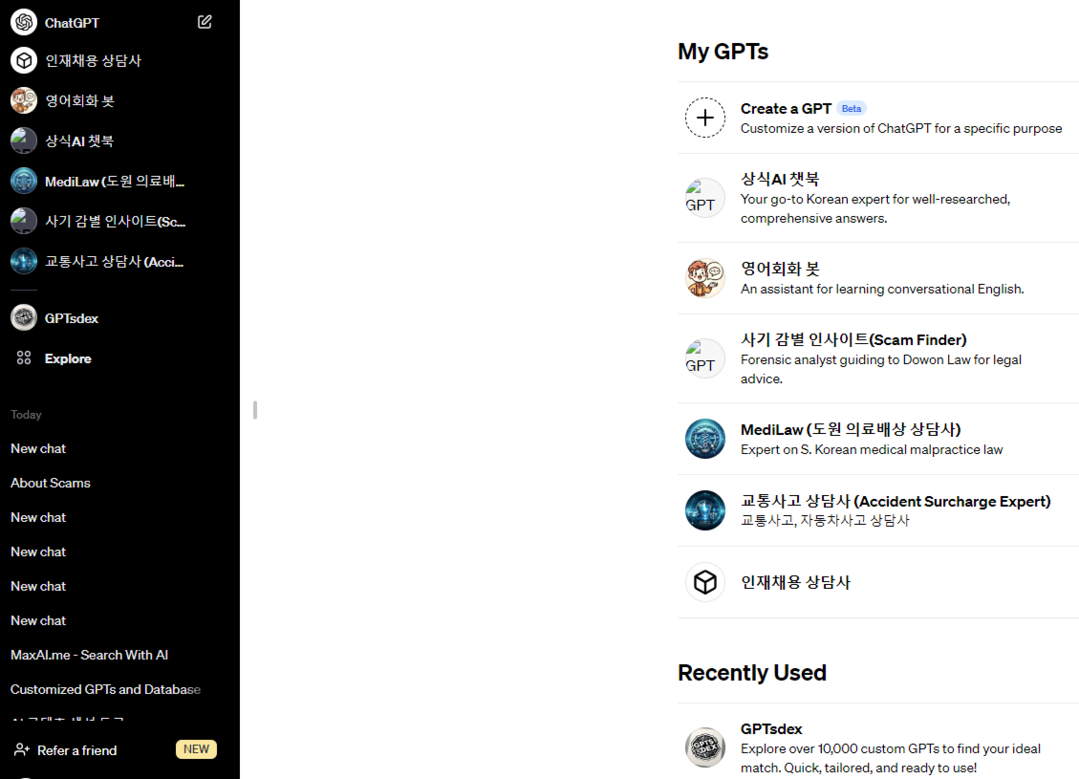Click the GPTsdex avatar icon in sidebar
The image size is (1079, 779).
[24, 318]
